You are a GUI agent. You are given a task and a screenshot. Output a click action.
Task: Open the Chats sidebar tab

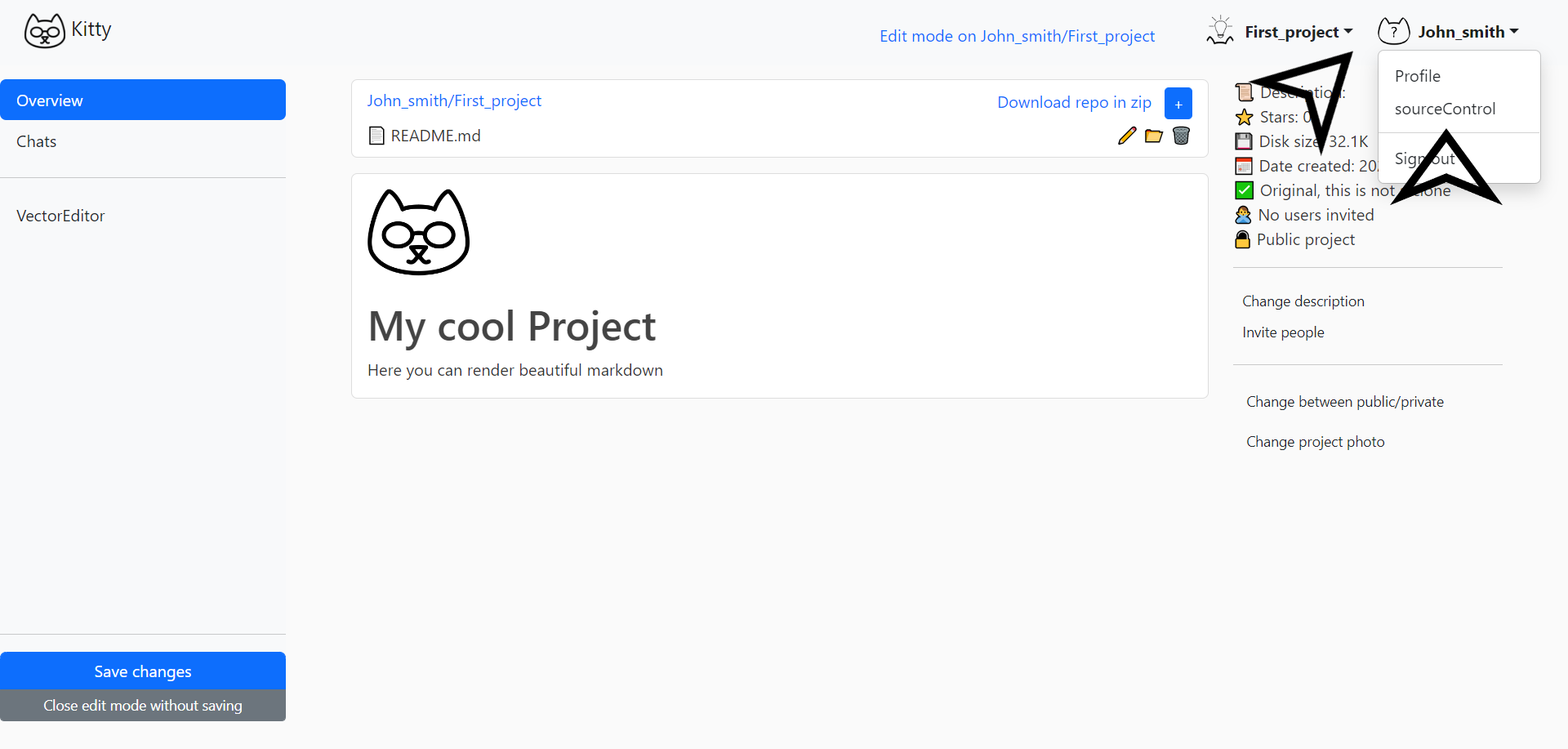pos(37,141)
